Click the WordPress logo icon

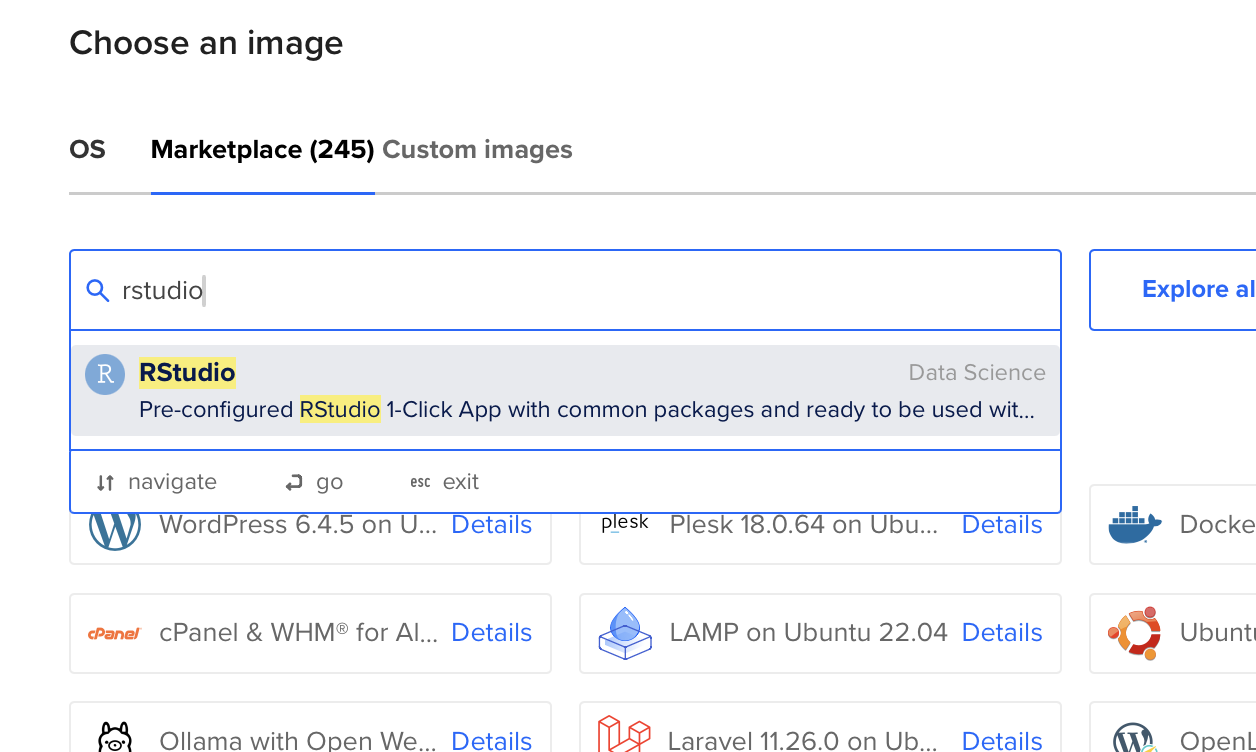tap(114, 527)
